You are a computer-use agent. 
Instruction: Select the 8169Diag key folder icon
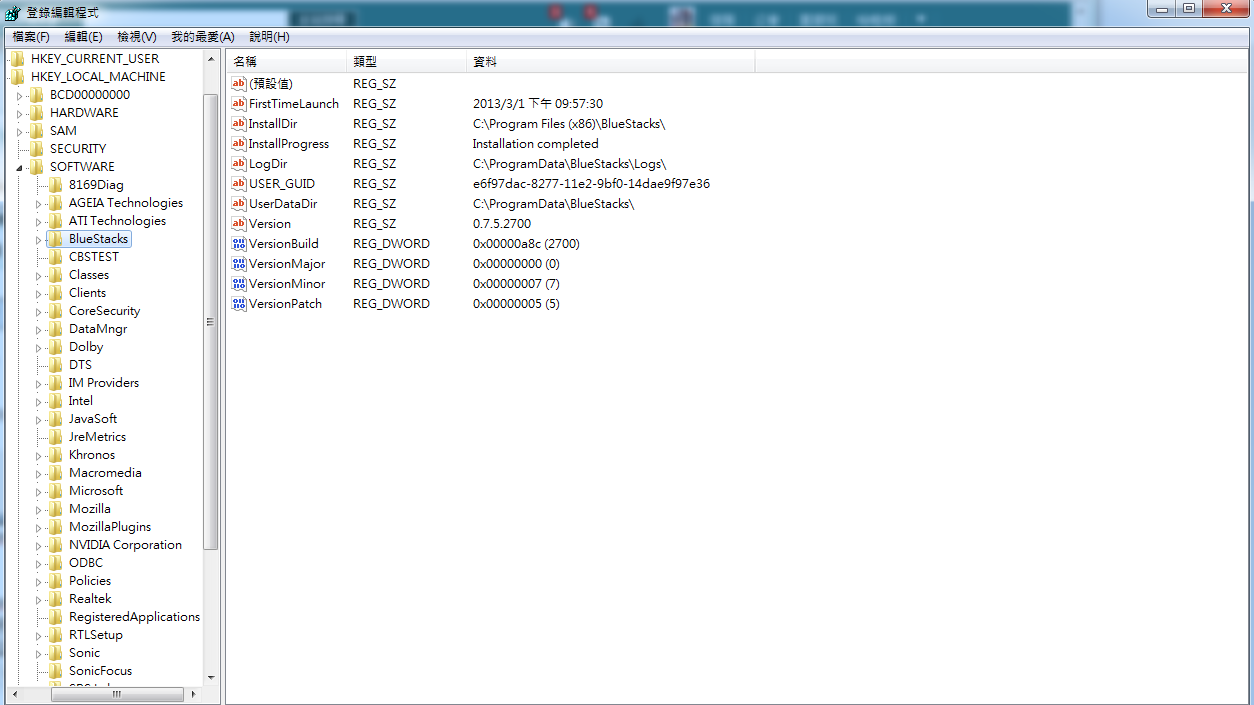[x=56, y=185]
